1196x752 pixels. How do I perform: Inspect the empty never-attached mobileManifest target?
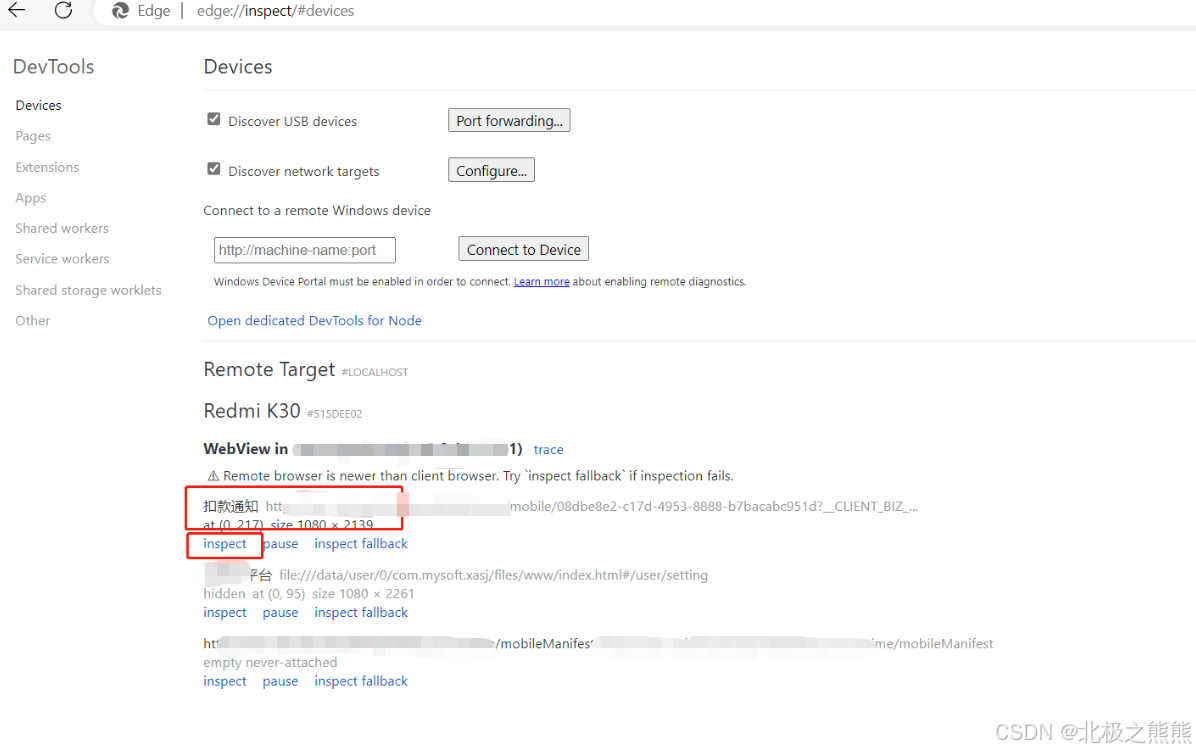224,681
